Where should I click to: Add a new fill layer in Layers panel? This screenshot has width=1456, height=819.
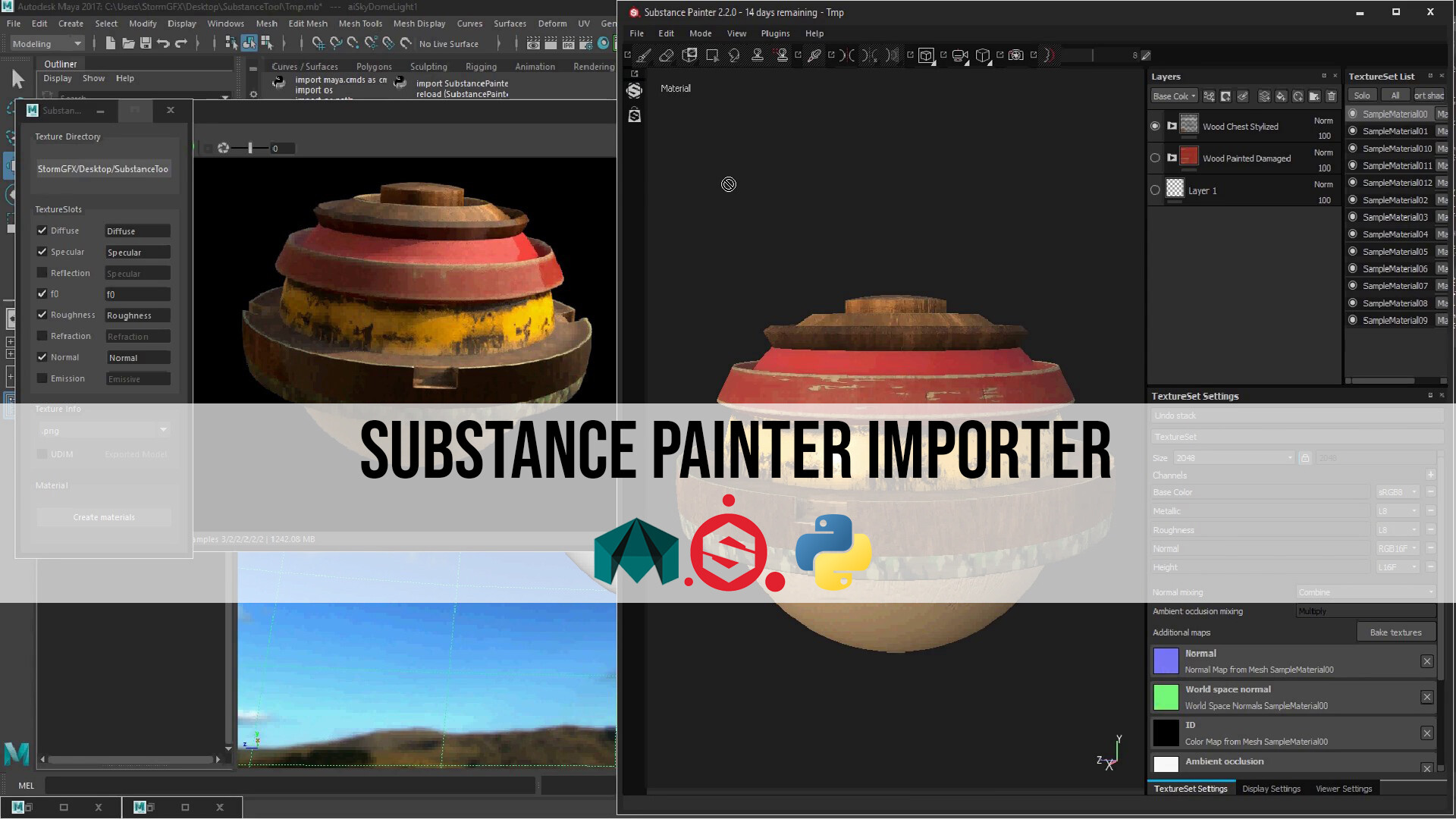[1282, 96]
